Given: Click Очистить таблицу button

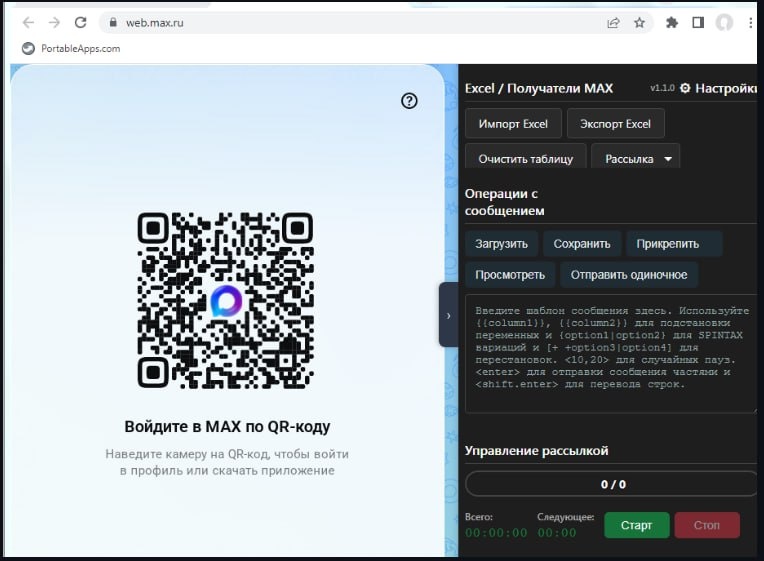Looking at the screenshot, I should pos(526,158).
